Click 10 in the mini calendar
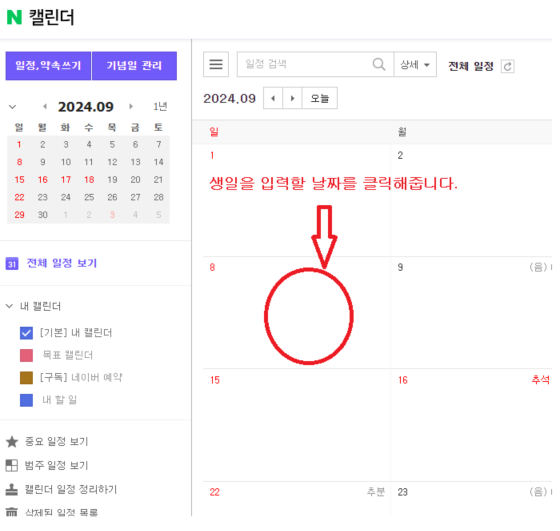 66,162
